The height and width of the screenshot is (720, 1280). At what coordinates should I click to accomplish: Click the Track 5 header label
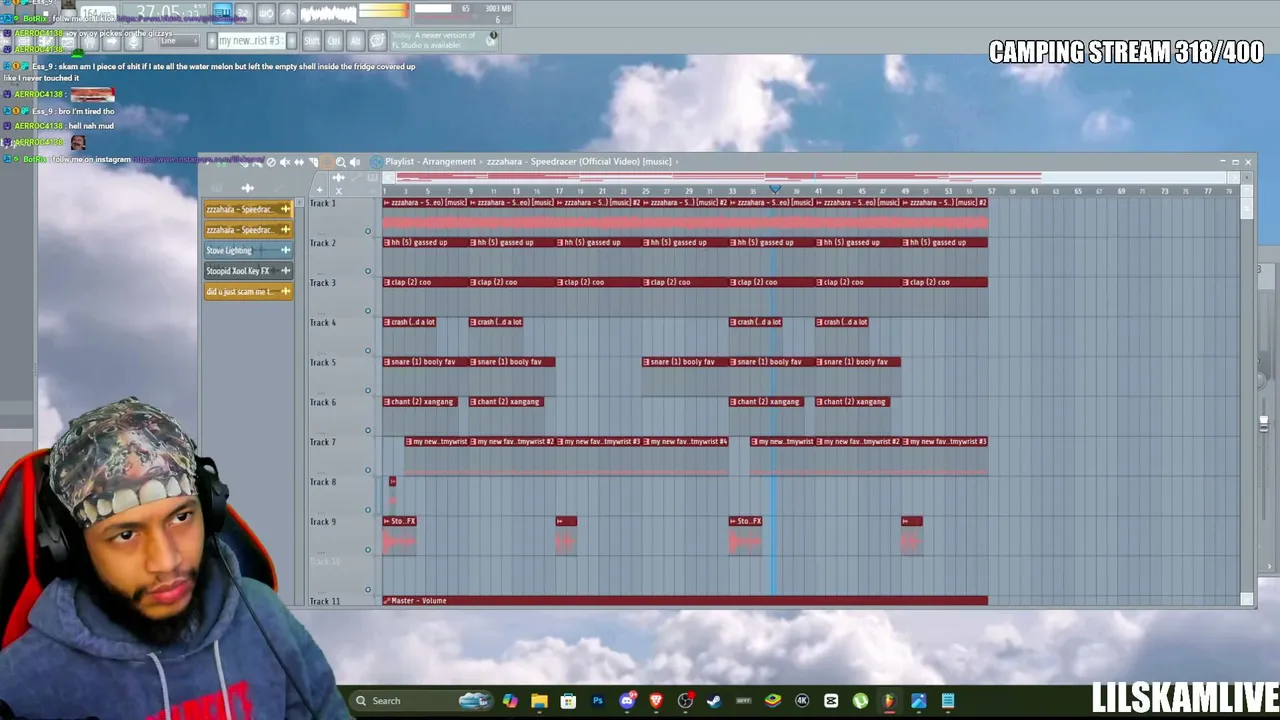pyautogui.click(x=323, y=362)
